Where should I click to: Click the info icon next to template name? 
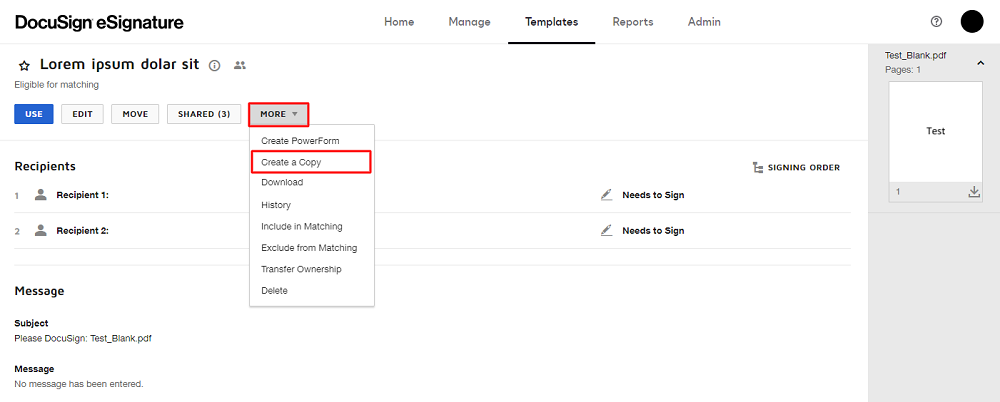click(x=214, y=65)
